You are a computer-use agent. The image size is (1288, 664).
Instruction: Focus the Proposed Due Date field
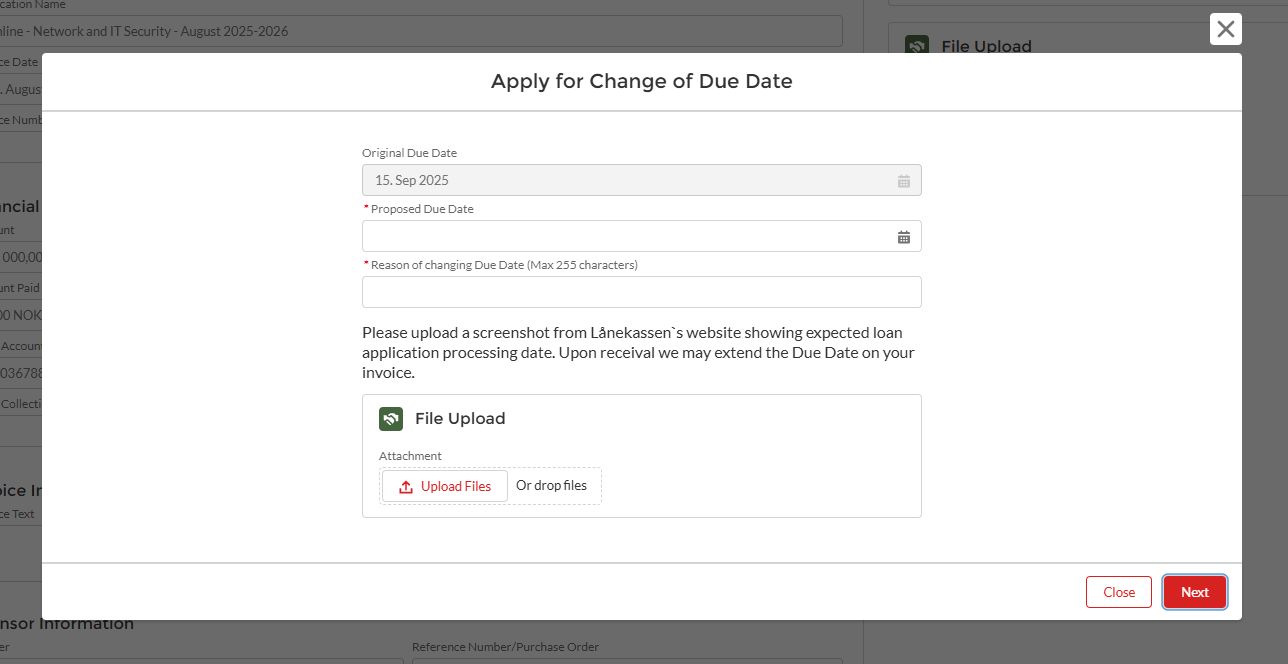pyautogui.click(x=642, y=236)
